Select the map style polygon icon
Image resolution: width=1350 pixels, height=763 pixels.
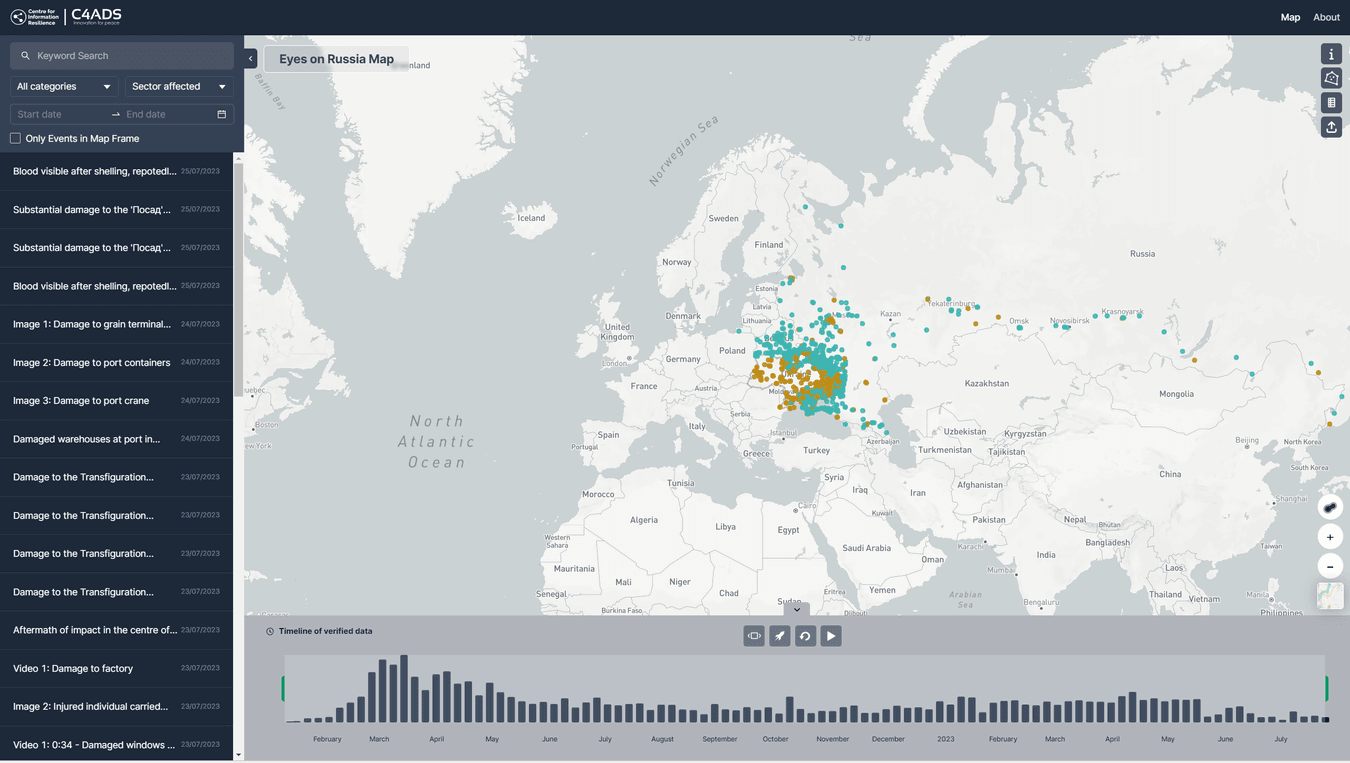[x=1331, y=77]
